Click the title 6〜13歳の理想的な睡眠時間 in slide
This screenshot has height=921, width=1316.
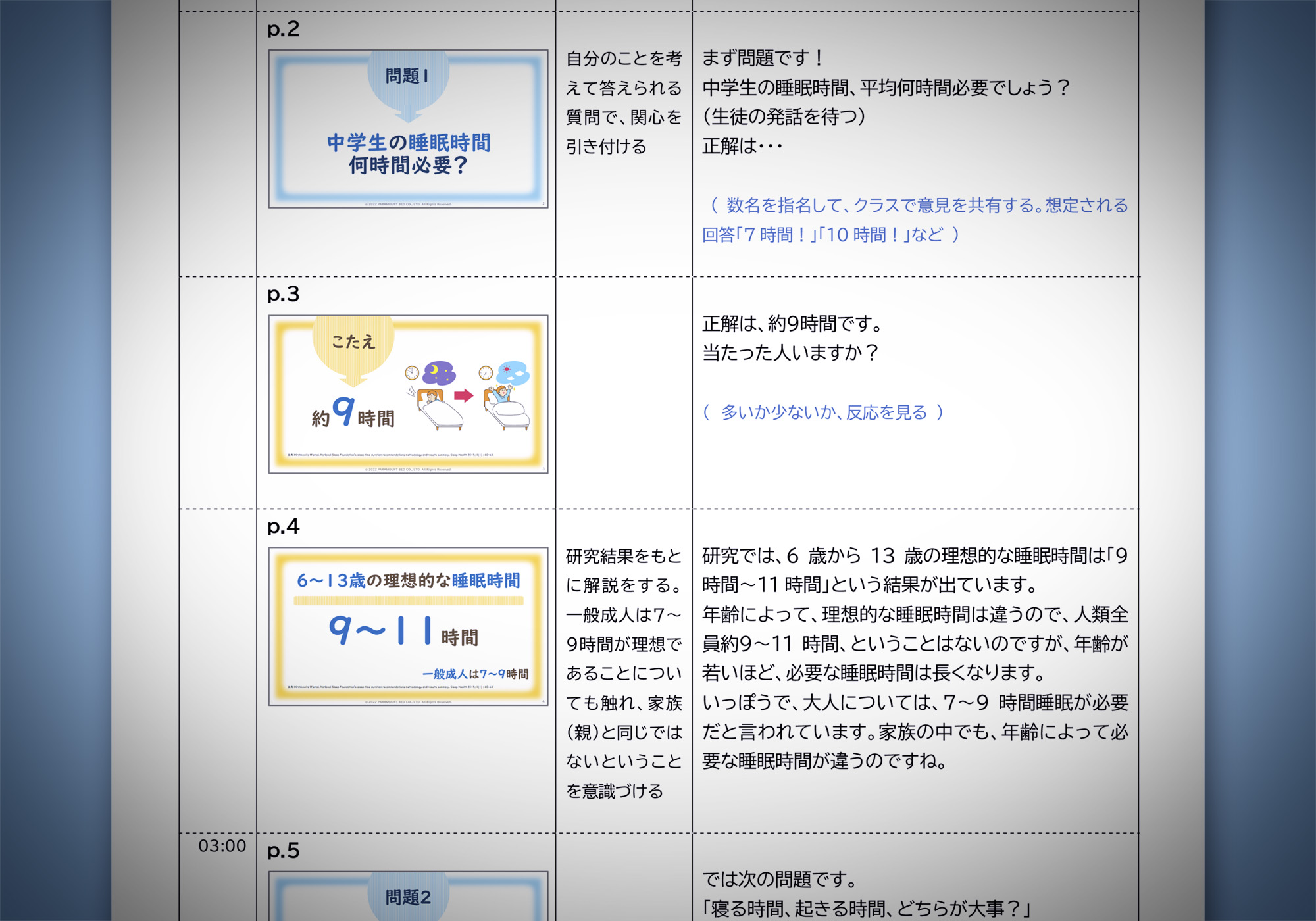(x=408, y=580)
